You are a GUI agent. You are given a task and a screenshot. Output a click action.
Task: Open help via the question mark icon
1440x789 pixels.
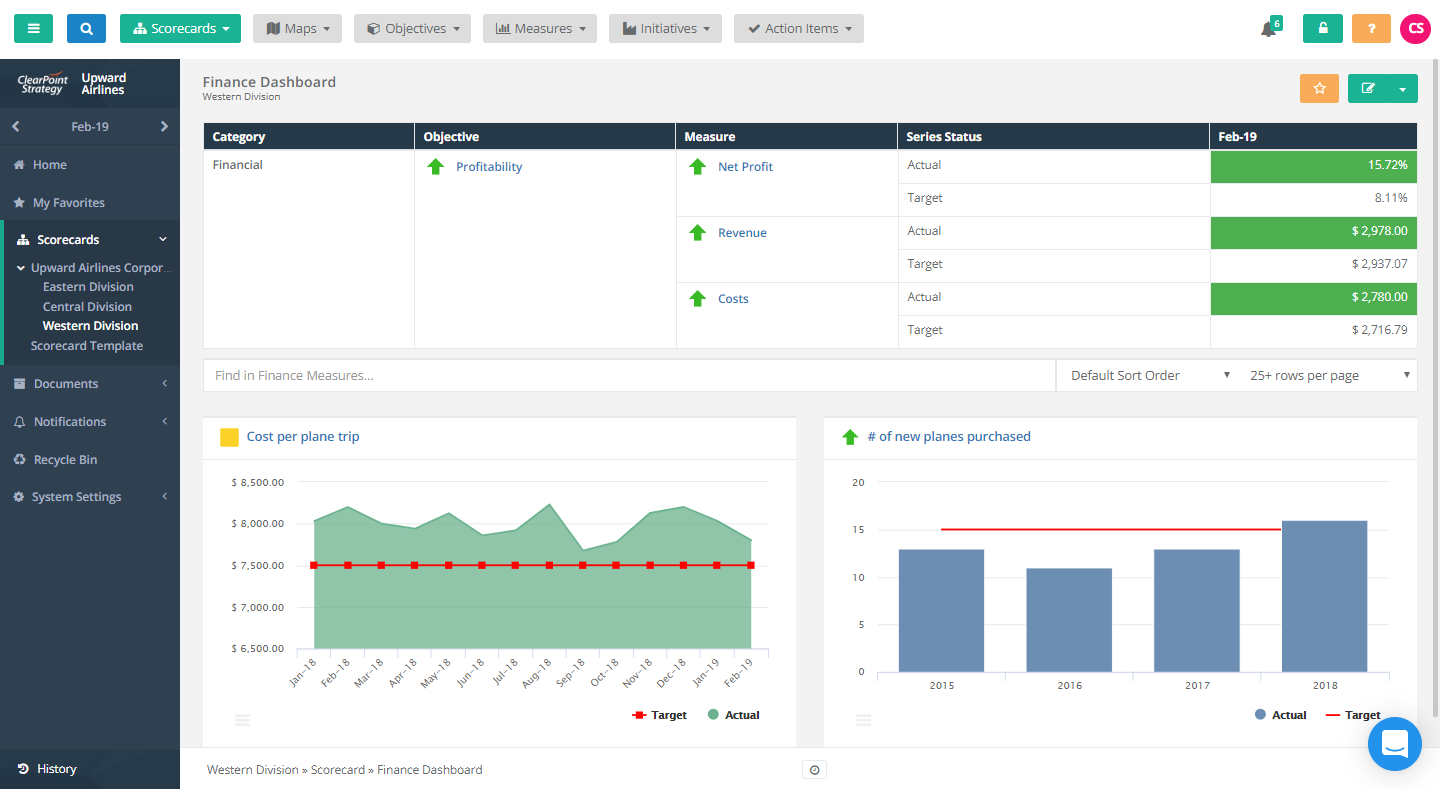1370,28
